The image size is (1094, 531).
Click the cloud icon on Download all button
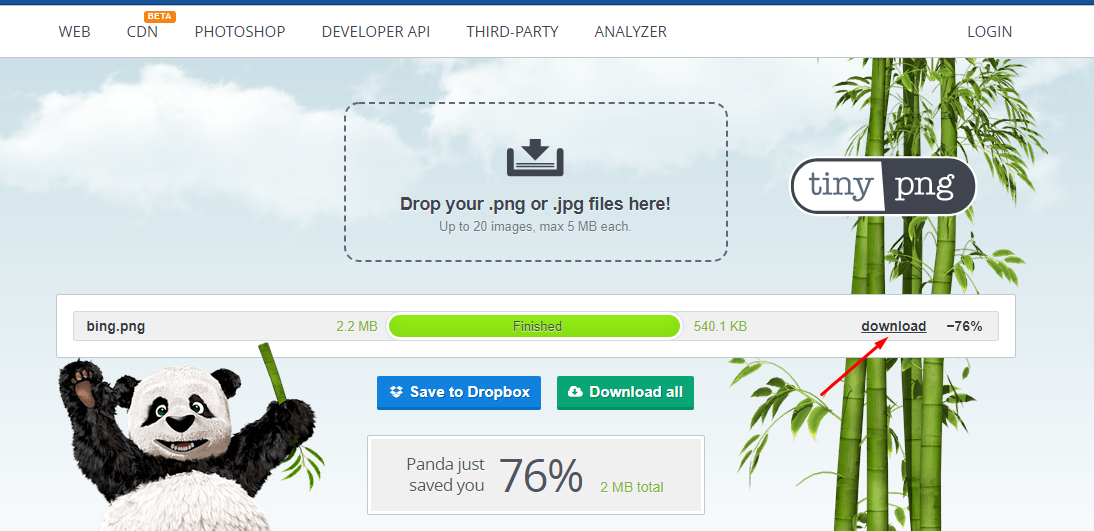pyautogui.click(x=576, y=392)
